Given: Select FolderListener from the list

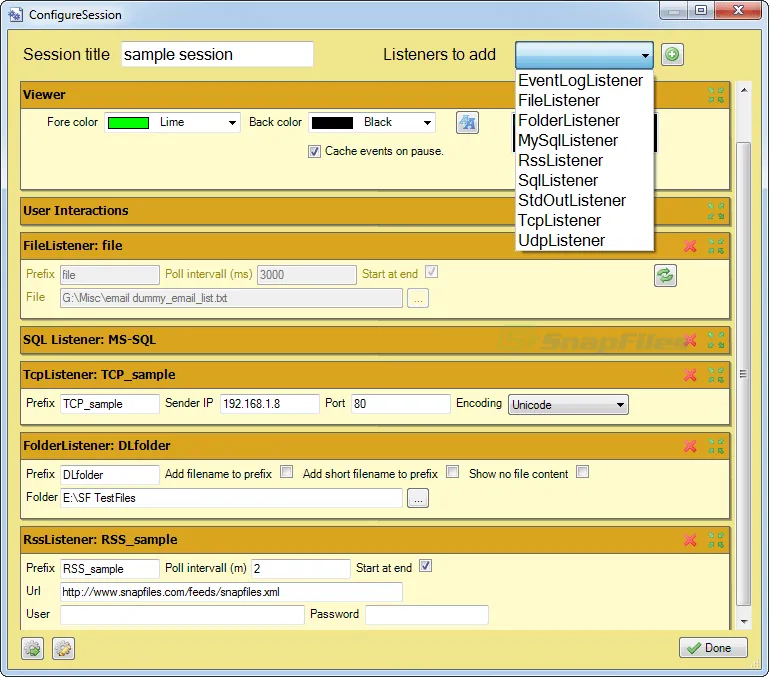Looking at the screenshot, I should [584, 121].
